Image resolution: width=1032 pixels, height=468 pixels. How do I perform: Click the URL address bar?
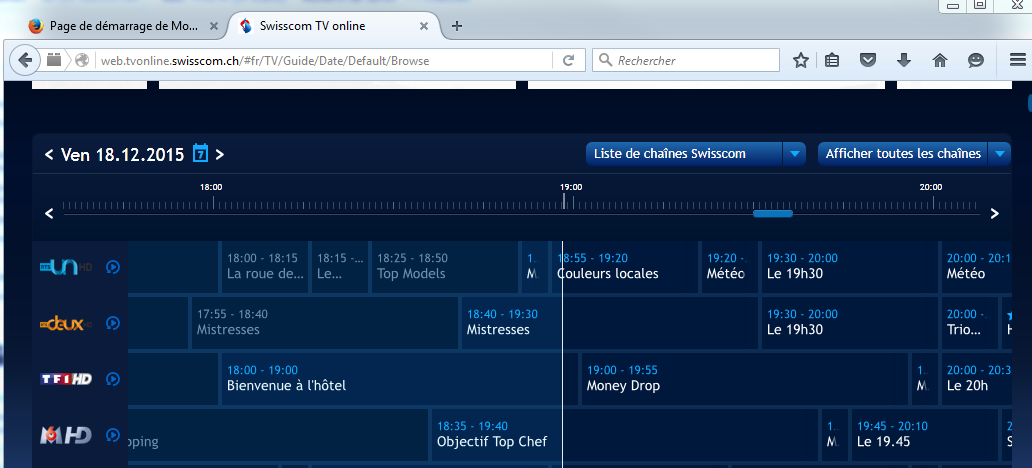pyautogui.click(x=322, y=61)
